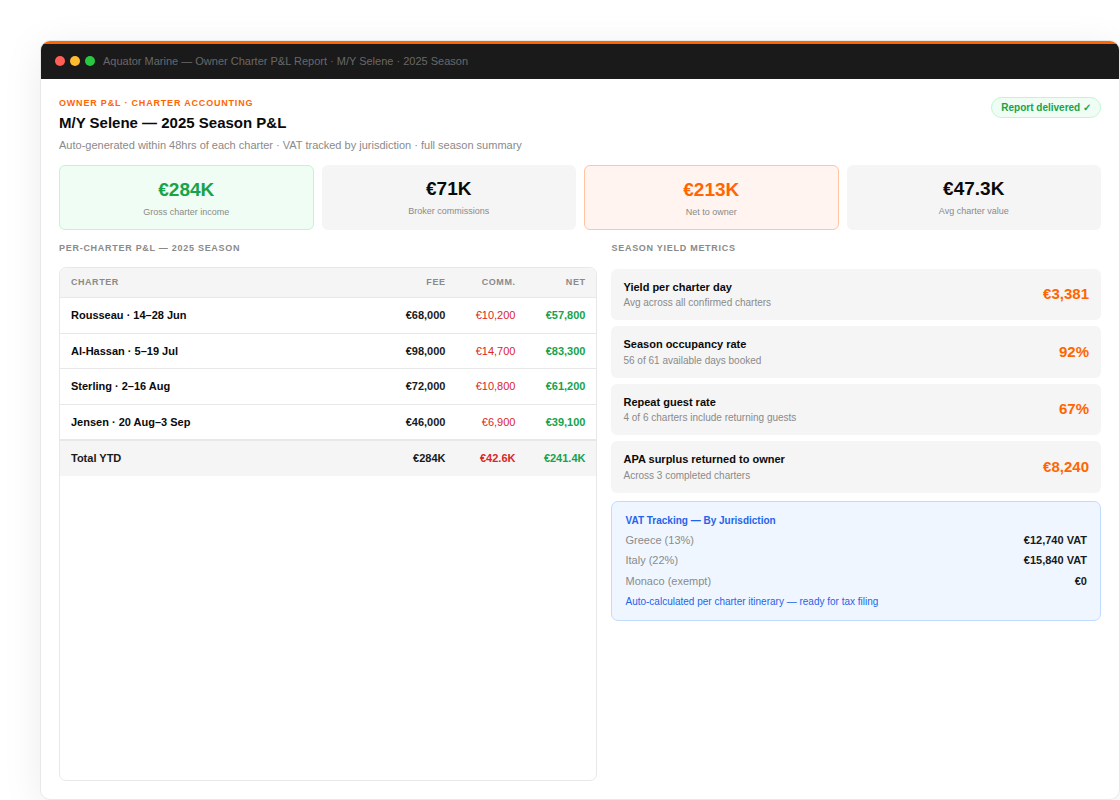Click the €42.6K total commission
Viewport: 1120px width, 800px height.
pyautogui.click(x=497, y=459)
